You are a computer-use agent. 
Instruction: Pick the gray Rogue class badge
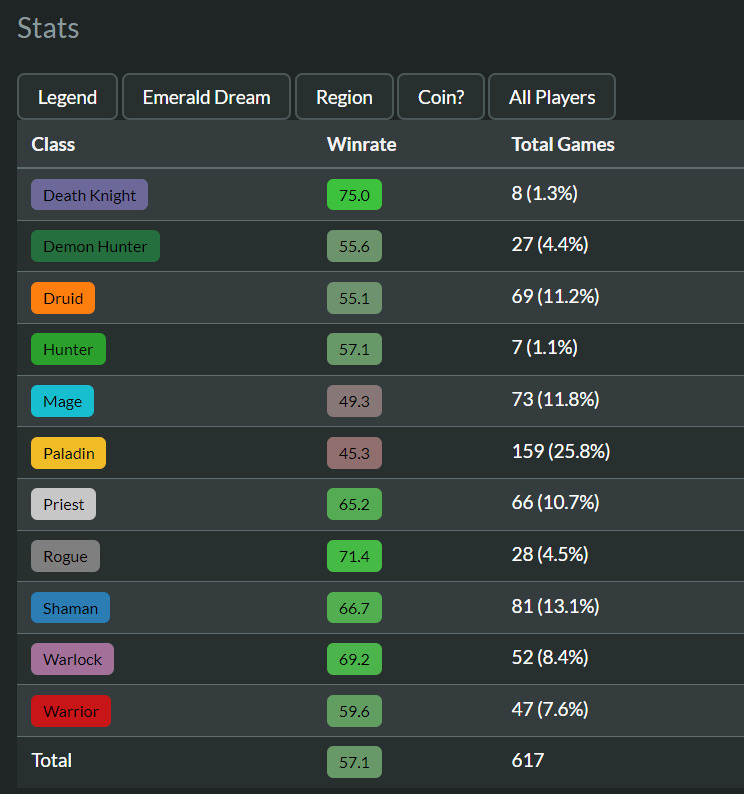coord(65,556)
